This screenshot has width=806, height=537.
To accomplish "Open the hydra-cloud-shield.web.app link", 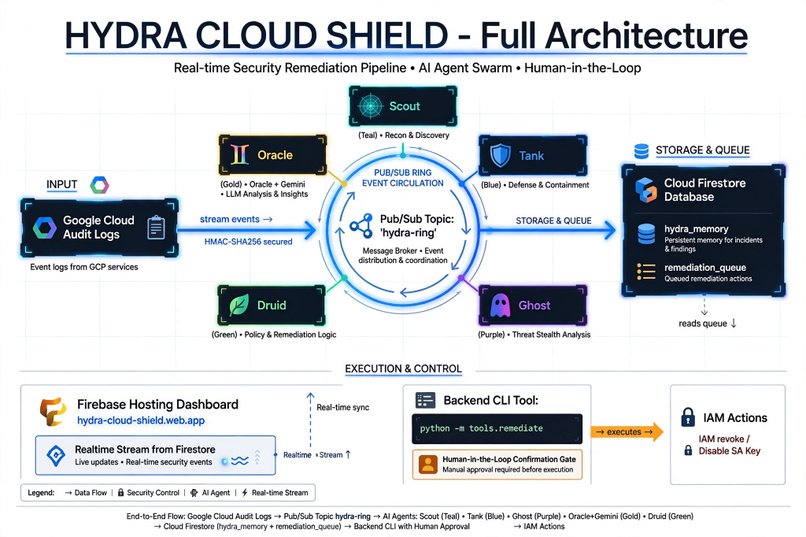I will (x=141, y=420).
